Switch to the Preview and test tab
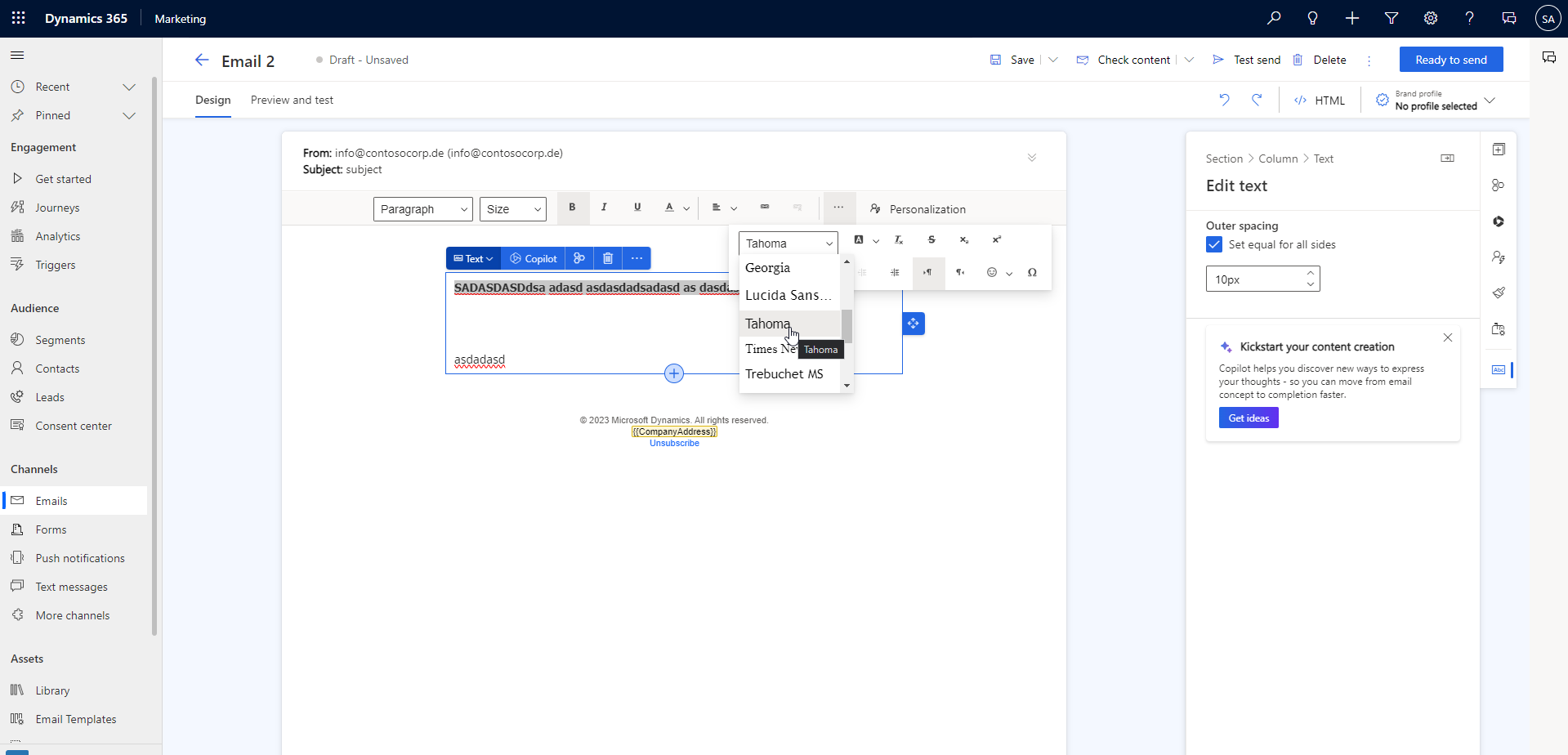Image resolution: width=1568 pixels, height=755 pixels. 292,100
